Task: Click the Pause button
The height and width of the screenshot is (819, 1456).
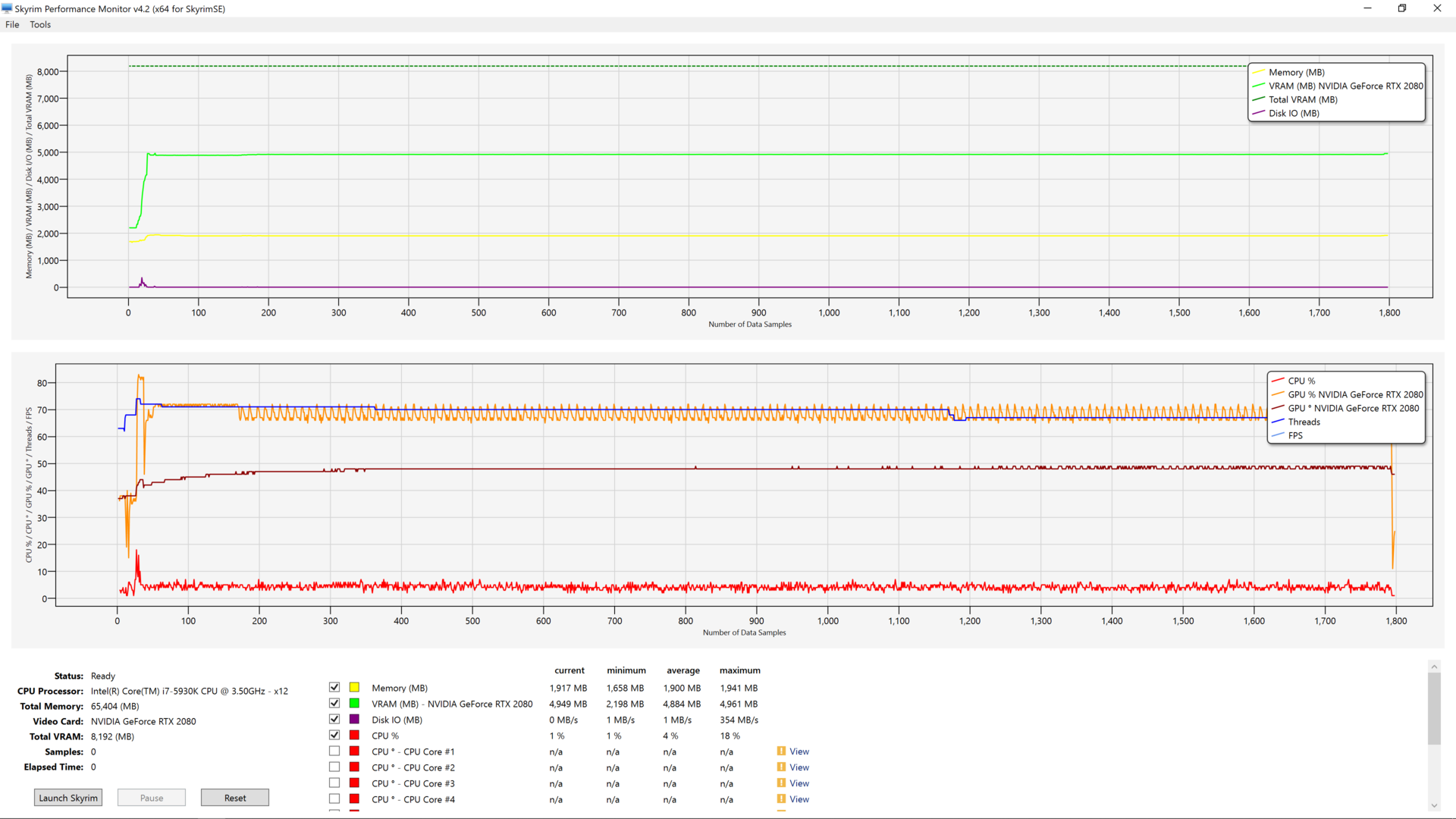Action: tap(152, 798)
